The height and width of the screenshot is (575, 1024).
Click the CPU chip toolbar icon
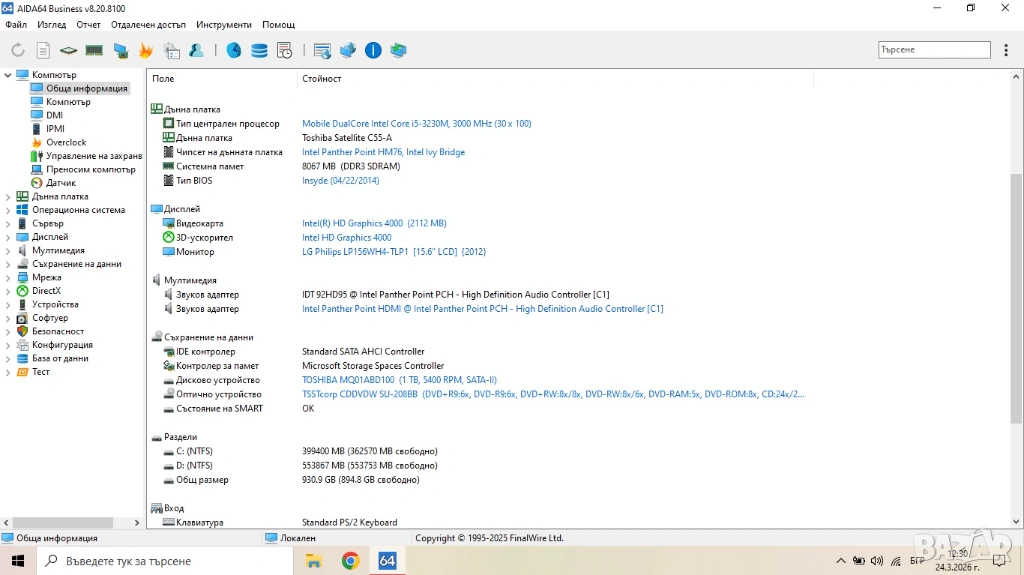point(68,50)
